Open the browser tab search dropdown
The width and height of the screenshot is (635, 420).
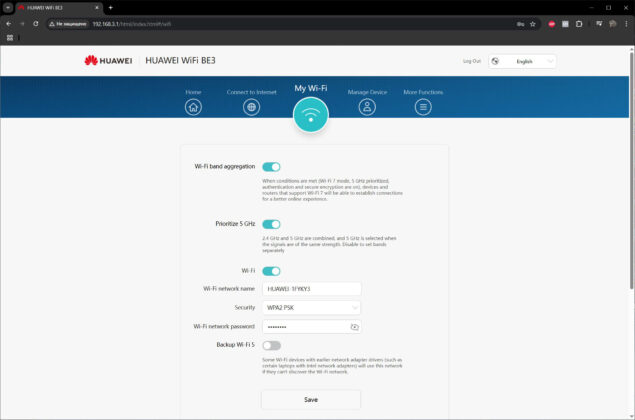tap(8, 7)
